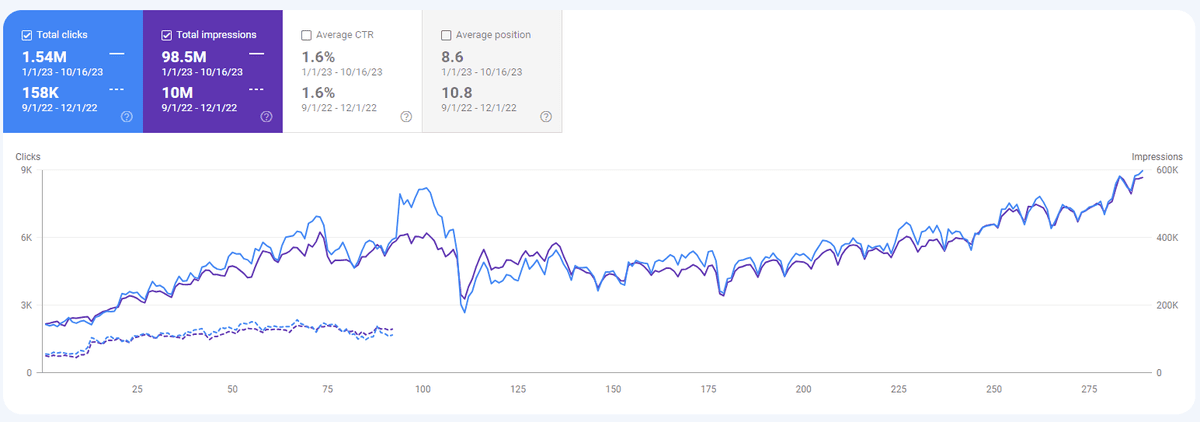Click the Clicks axis label
Viewport: 1200px width, 422px height.
coord(28,157)
